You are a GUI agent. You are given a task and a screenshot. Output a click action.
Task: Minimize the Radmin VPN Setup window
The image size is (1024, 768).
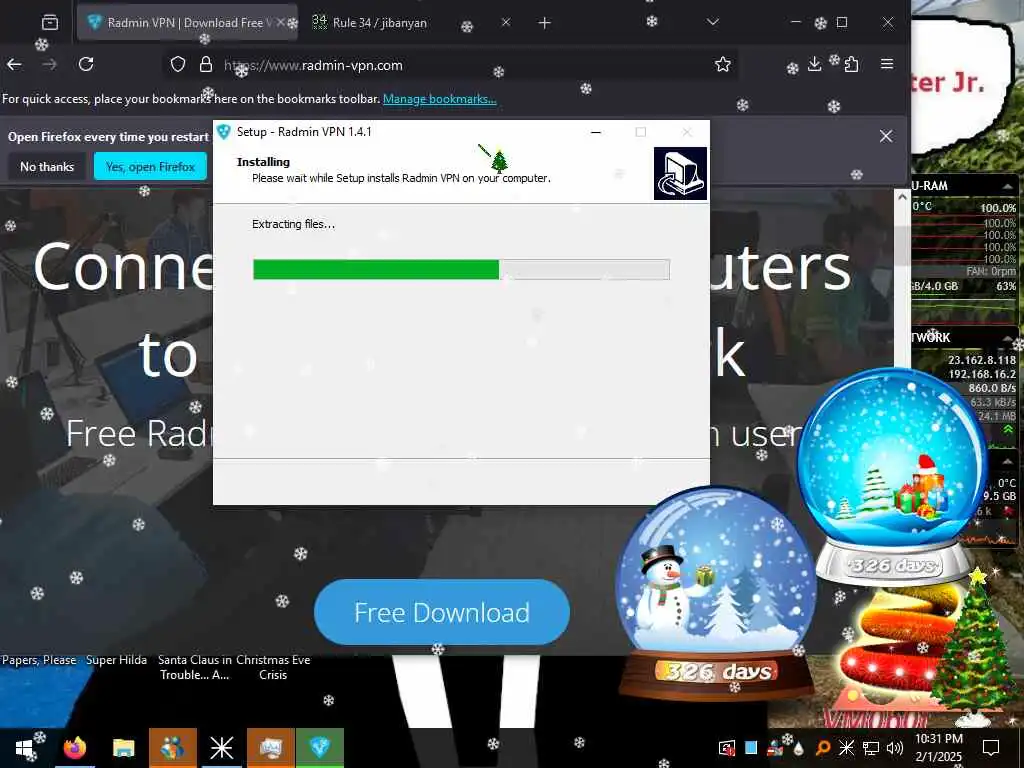[x=596, y=132]
